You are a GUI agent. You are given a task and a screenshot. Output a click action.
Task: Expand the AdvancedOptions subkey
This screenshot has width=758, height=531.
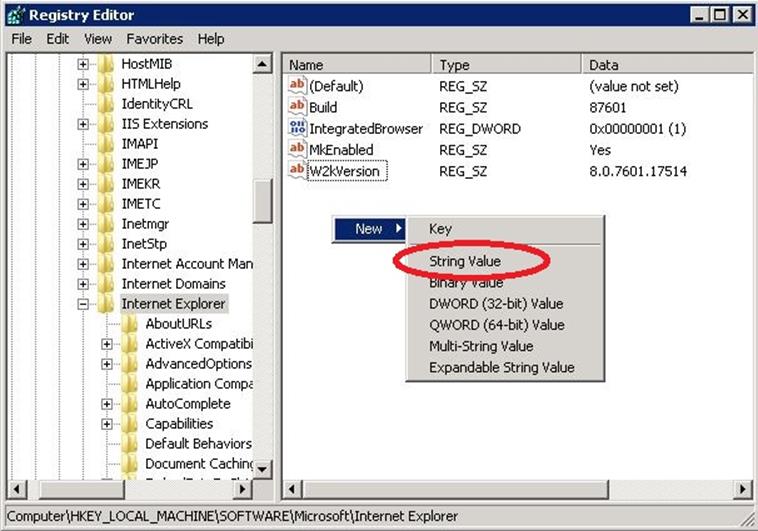coord(107,364)
